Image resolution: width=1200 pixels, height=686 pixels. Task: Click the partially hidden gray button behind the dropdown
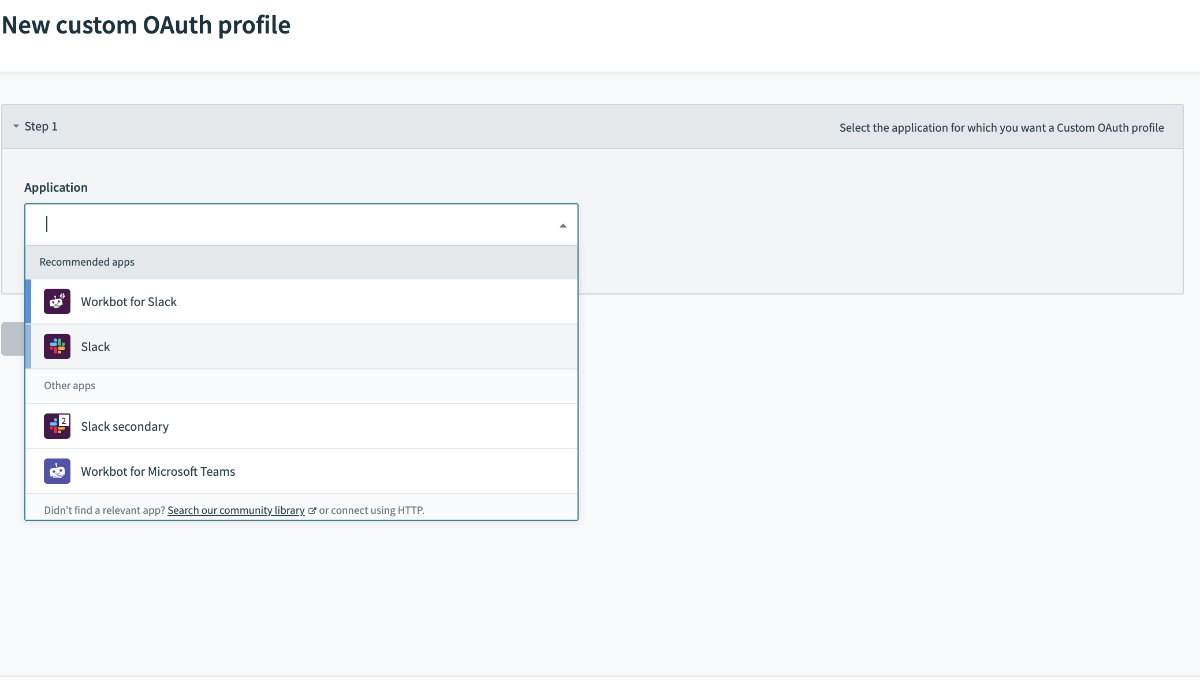[x=13, y=339]
